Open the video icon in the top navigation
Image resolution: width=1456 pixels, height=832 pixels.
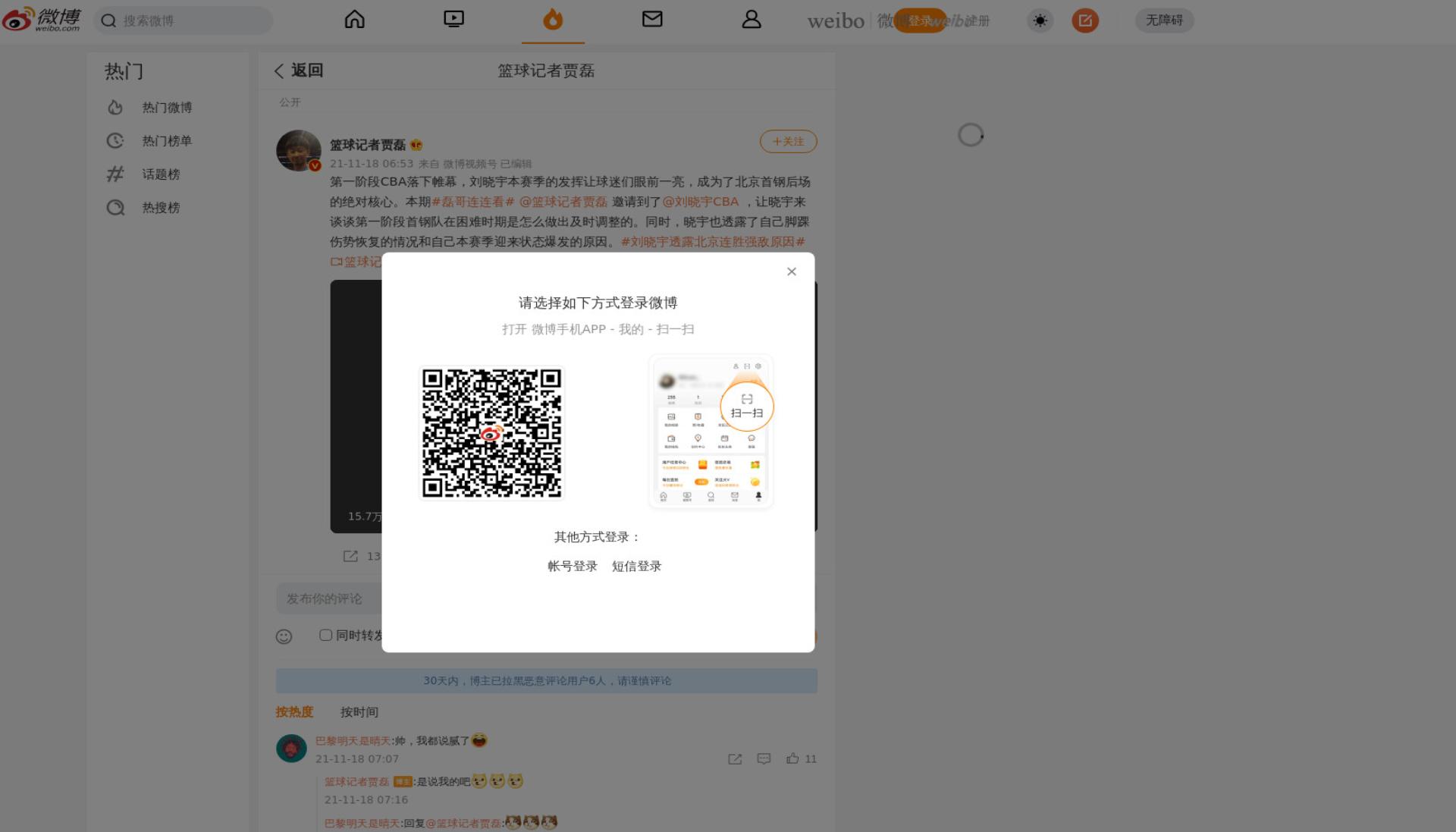[x=453, y=19]
